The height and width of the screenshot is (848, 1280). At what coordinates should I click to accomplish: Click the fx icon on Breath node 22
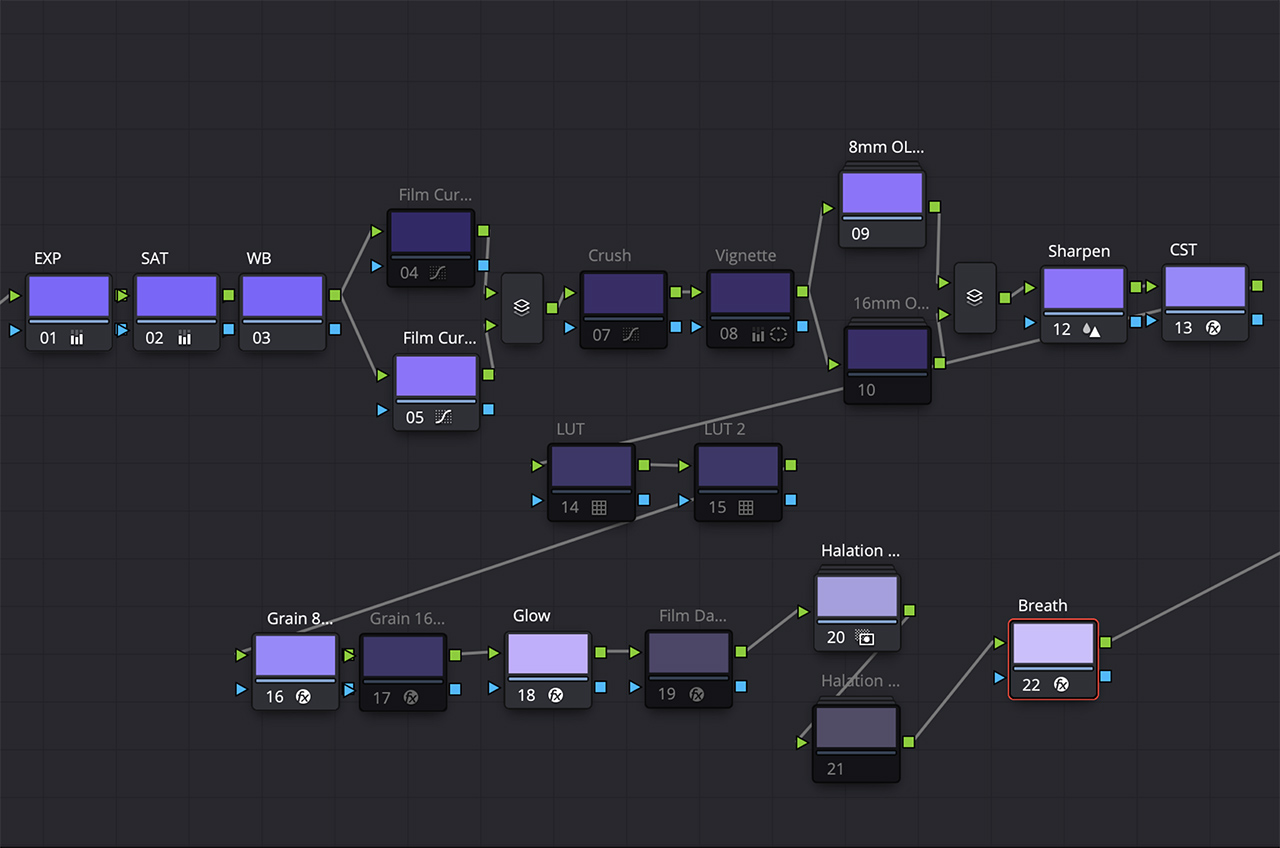[x=1061, y=685]
